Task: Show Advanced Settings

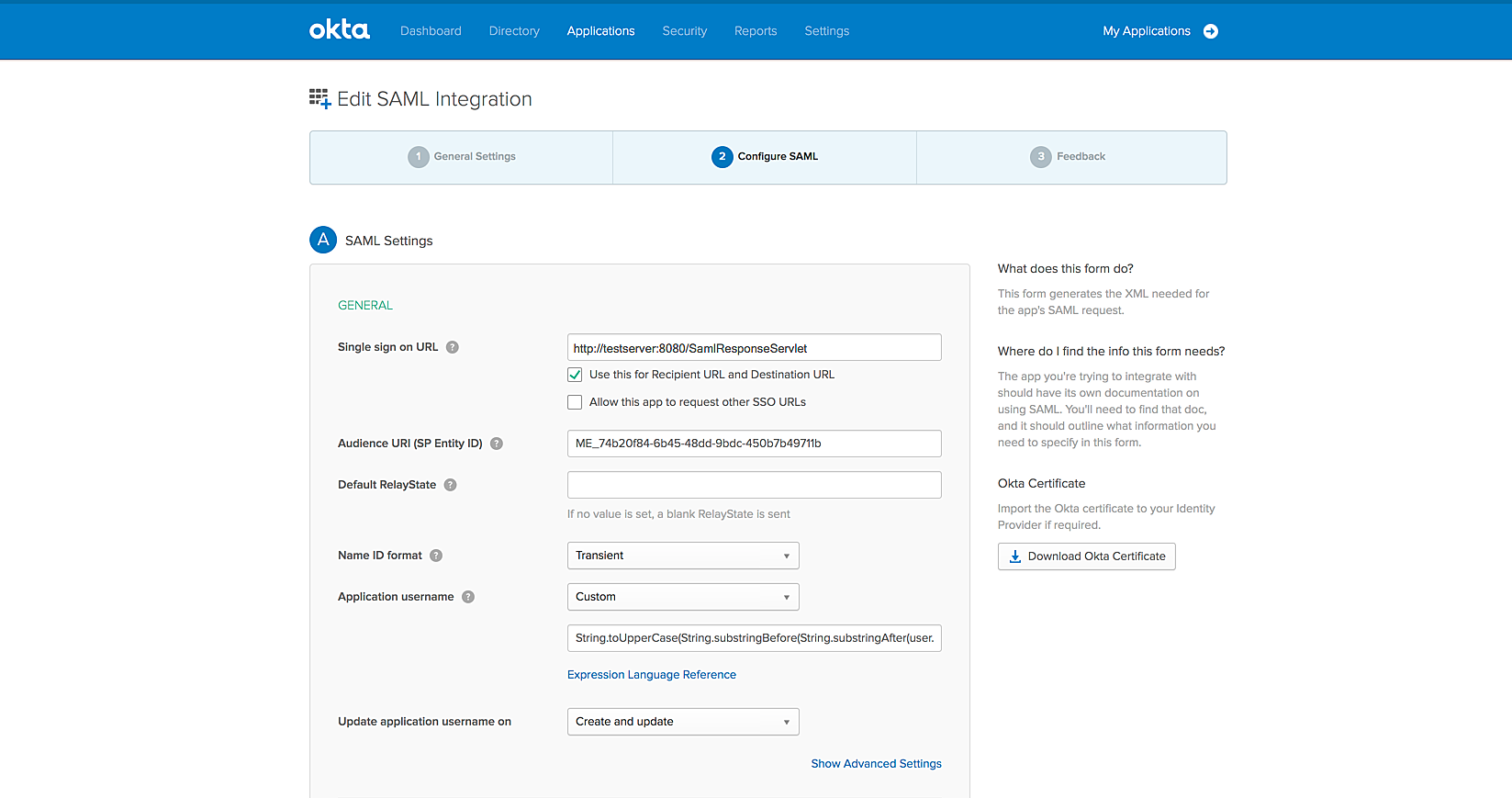Action: pos(876,764)
